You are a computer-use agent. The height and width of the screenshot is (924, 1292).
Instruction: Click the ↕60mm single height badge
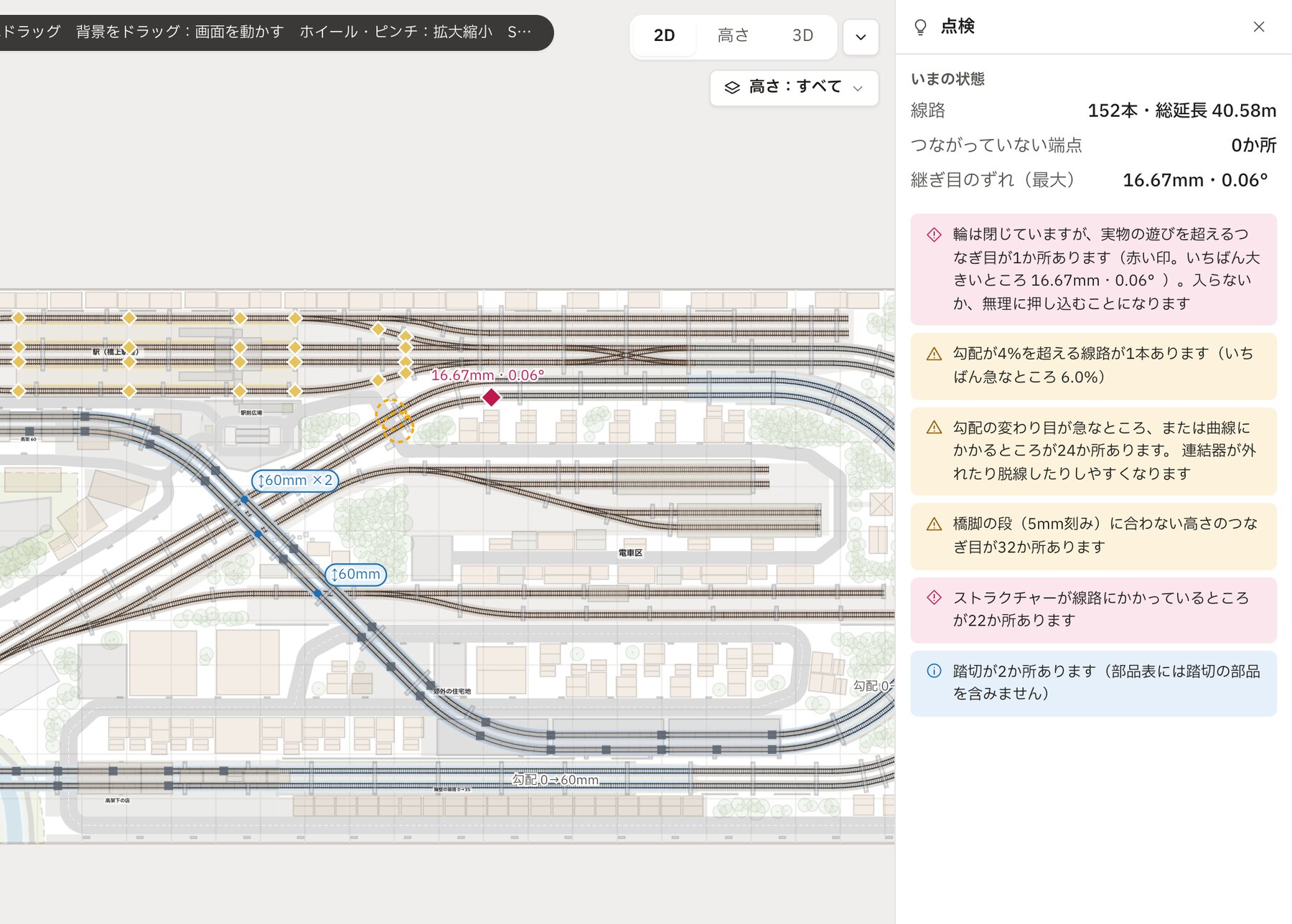click(x=356, y=574)
